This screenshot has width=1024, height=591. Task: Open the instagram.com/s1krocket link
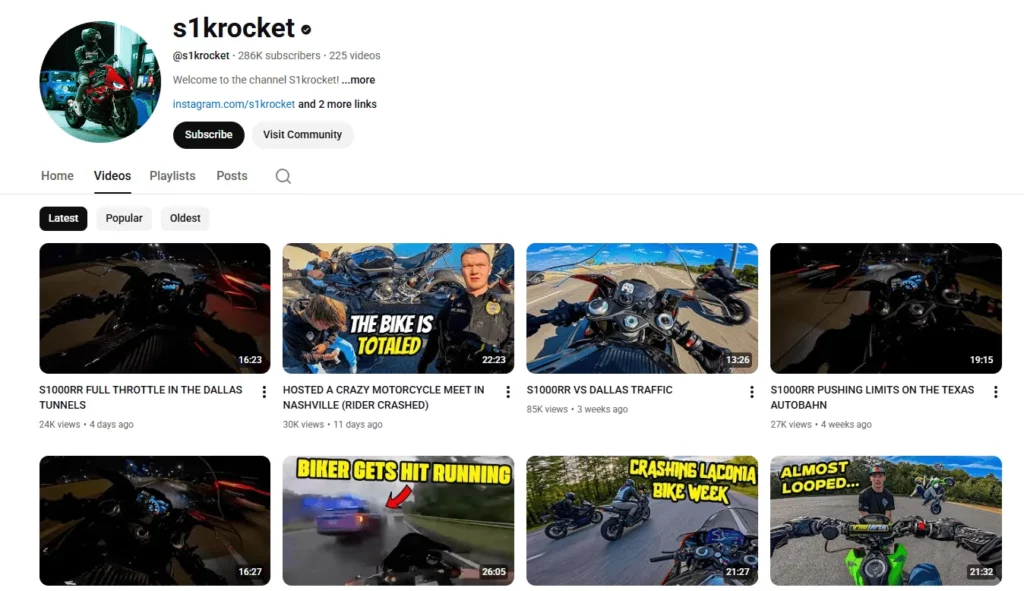pos(234,104)
